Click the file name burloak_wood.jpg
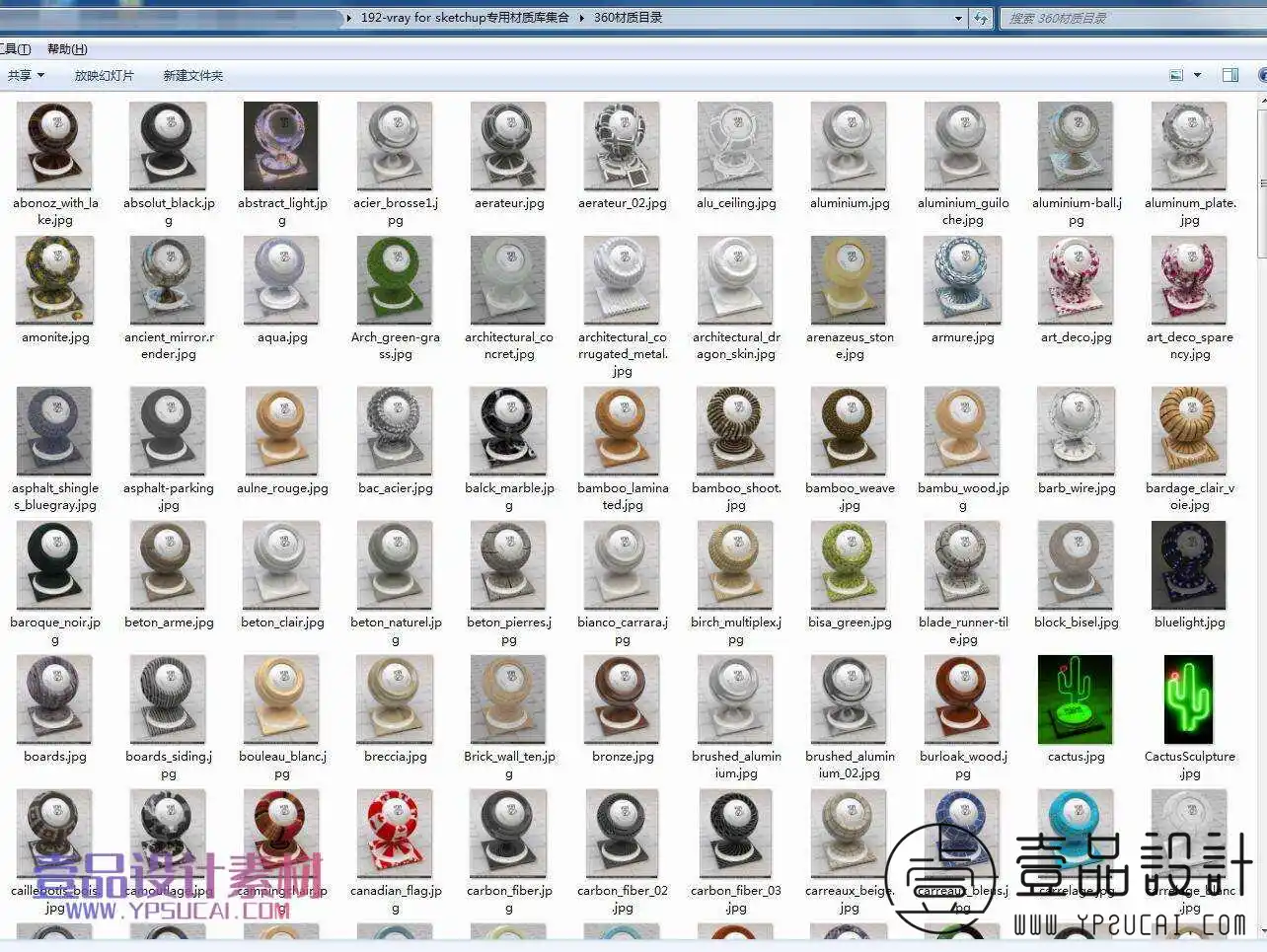 (x=963, y=765)
